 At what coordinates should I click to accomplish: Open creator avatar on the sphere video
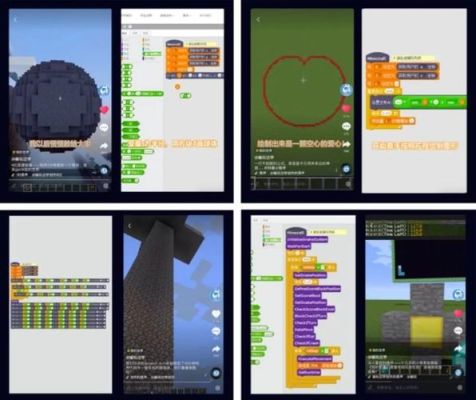tap(104, 90)
